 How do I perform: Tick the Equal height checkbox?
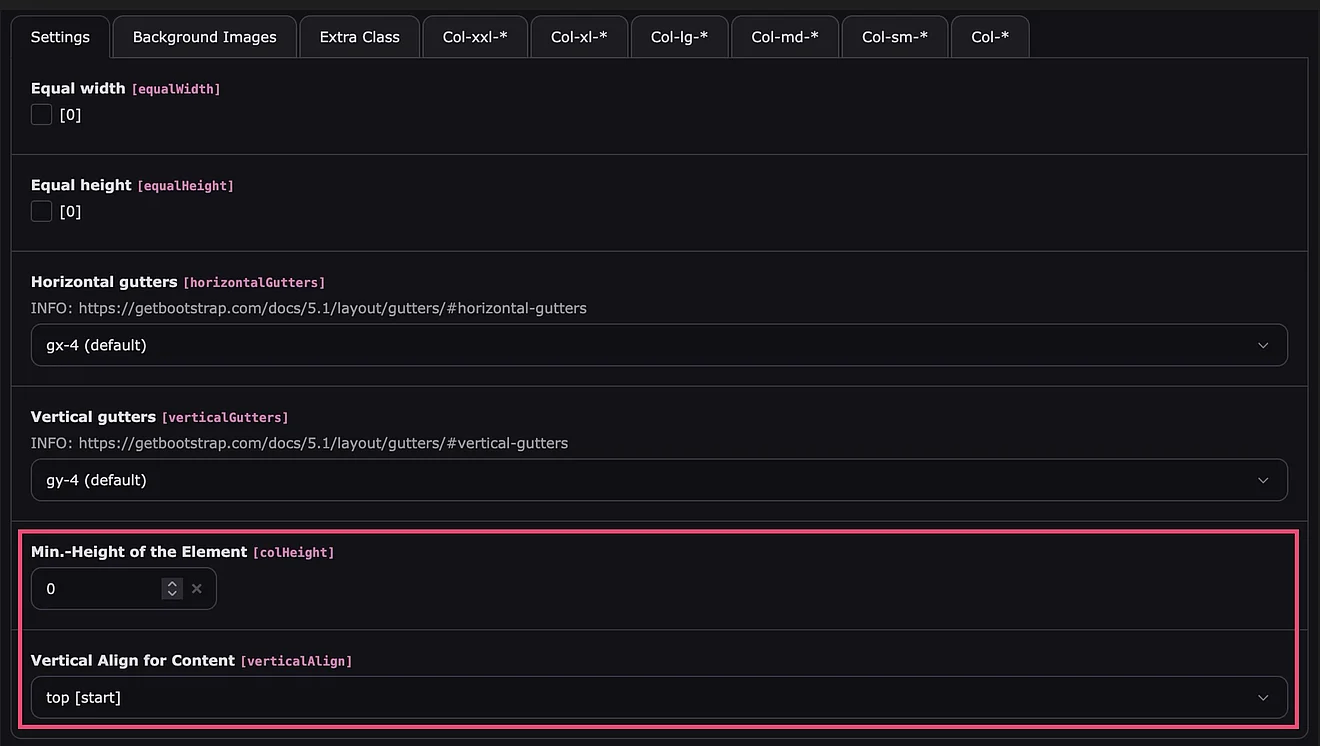coord(41,211)
